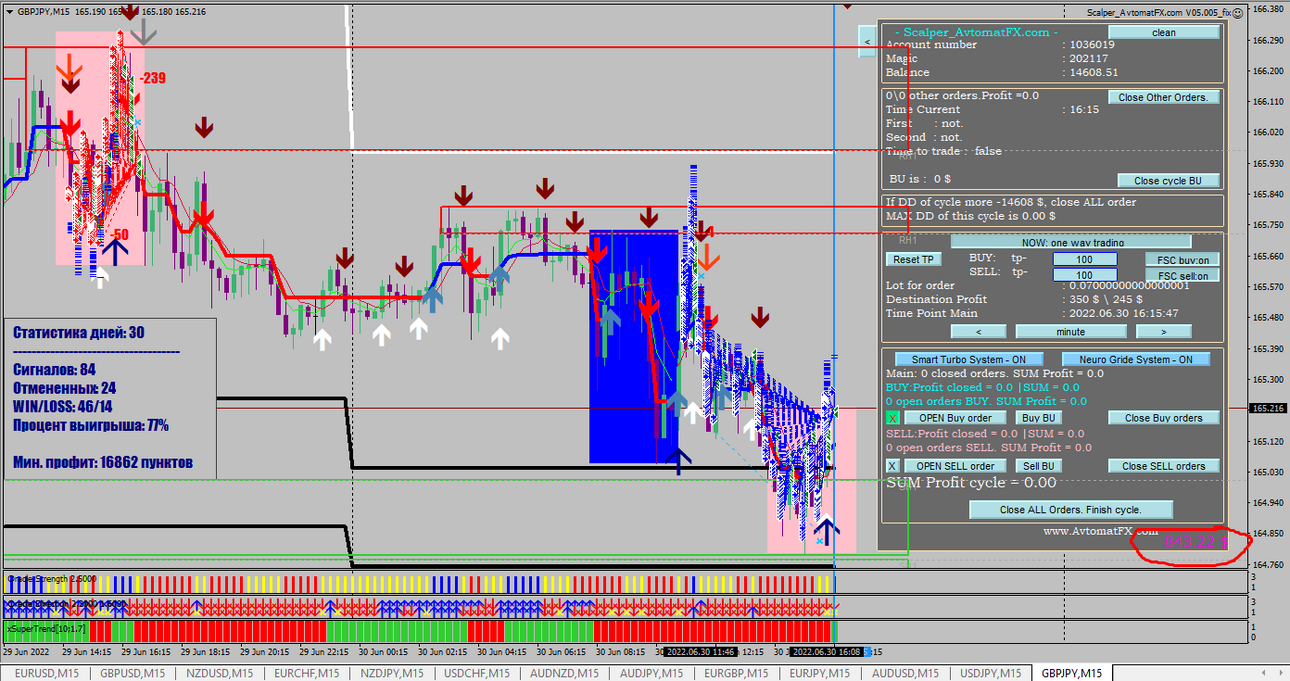Click the balance value 14608.51
Image resolution: width=1290 pixels, height=681 pixels.
(x=1094, y=72)
